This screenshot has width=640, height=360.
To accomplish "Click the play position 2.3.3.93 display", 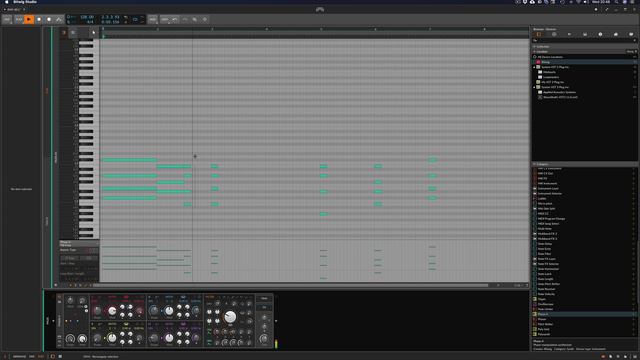I will point(110,17).
